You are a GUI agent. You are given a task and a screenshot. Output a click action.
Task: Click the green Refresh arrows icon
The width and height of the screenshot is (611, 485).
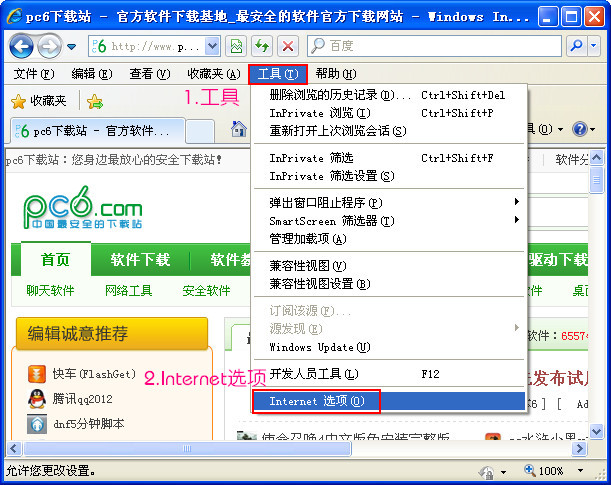(x=262, y=46)
